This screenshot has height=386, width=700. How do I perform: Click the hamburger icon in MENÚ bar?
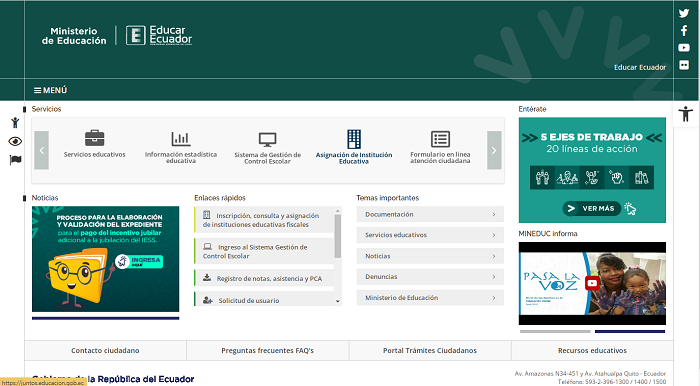38,90
